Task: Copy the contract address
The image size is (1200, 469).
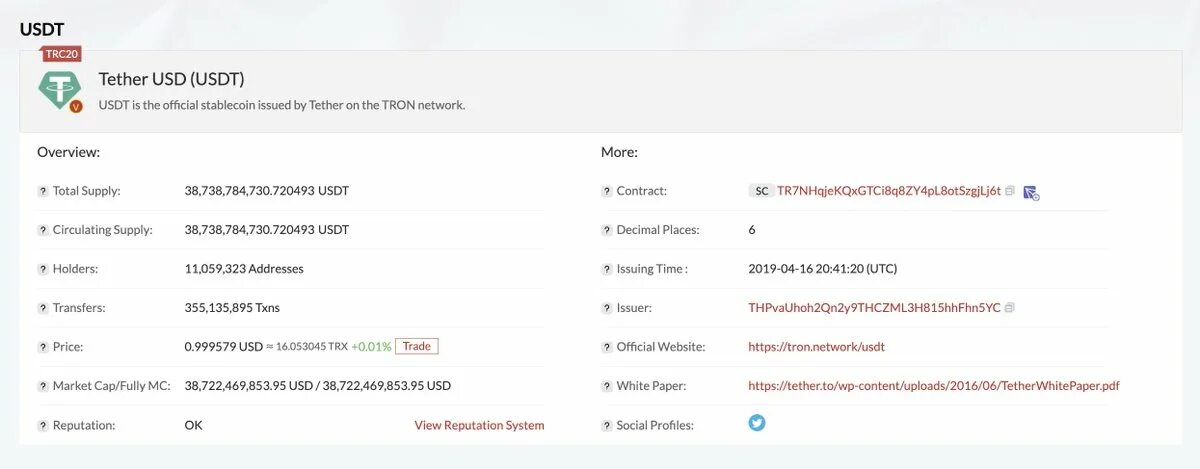Action: click(1010, 191)
